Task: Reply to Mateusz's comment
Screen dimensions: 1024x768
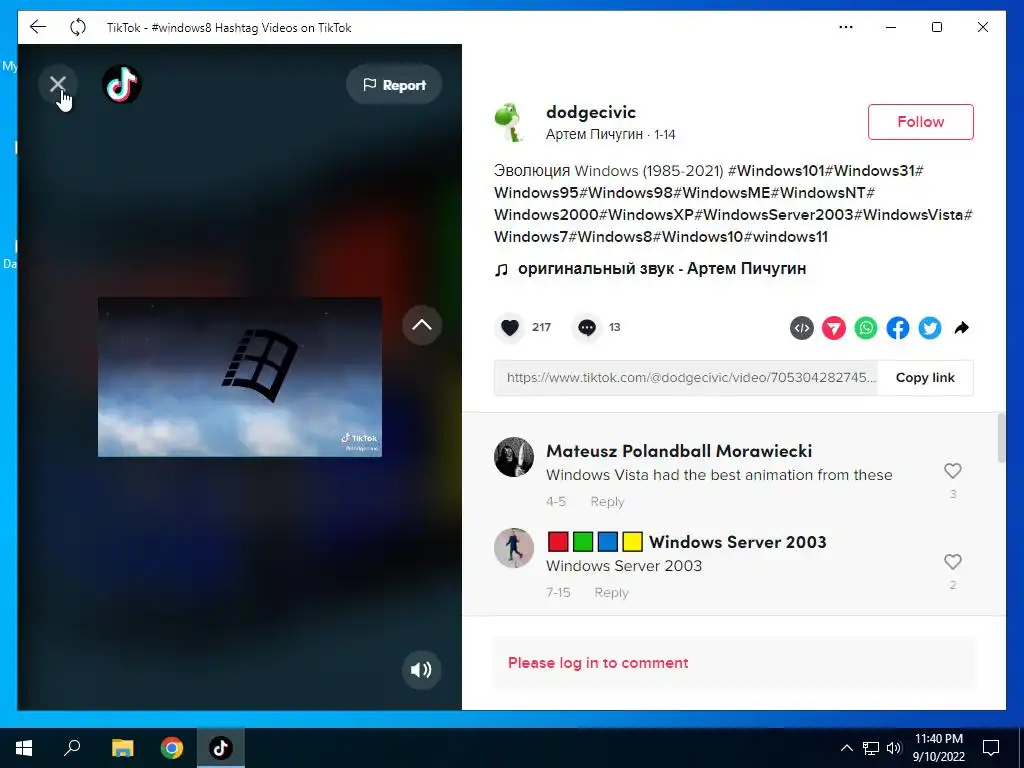Action: point(607,502)
